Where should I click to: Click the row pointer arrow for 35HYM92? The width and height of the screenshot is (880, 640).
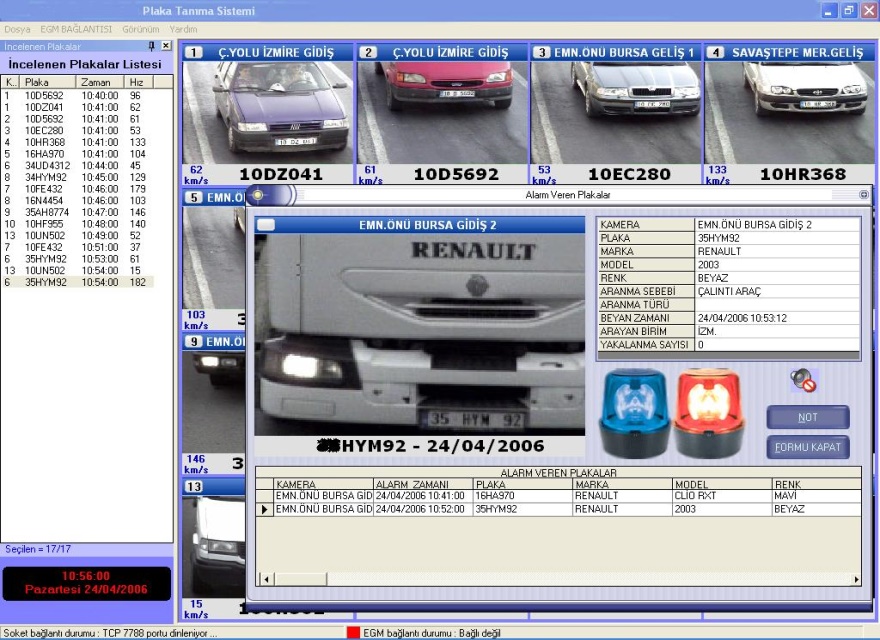(x=264, y=509)
